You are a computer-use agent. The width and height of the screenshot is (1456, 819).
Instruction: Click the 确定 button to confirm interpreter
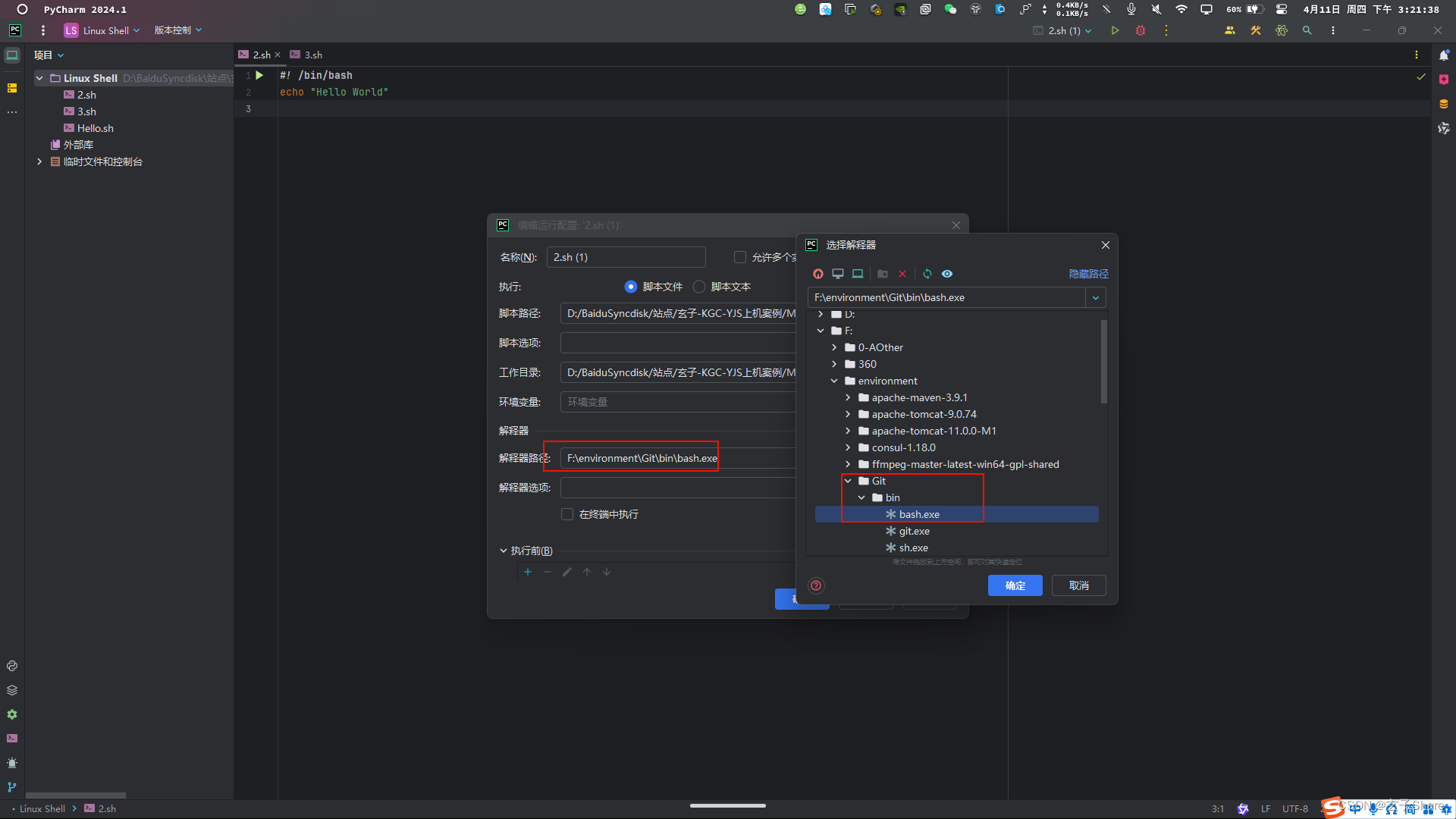pos(1015,585)
